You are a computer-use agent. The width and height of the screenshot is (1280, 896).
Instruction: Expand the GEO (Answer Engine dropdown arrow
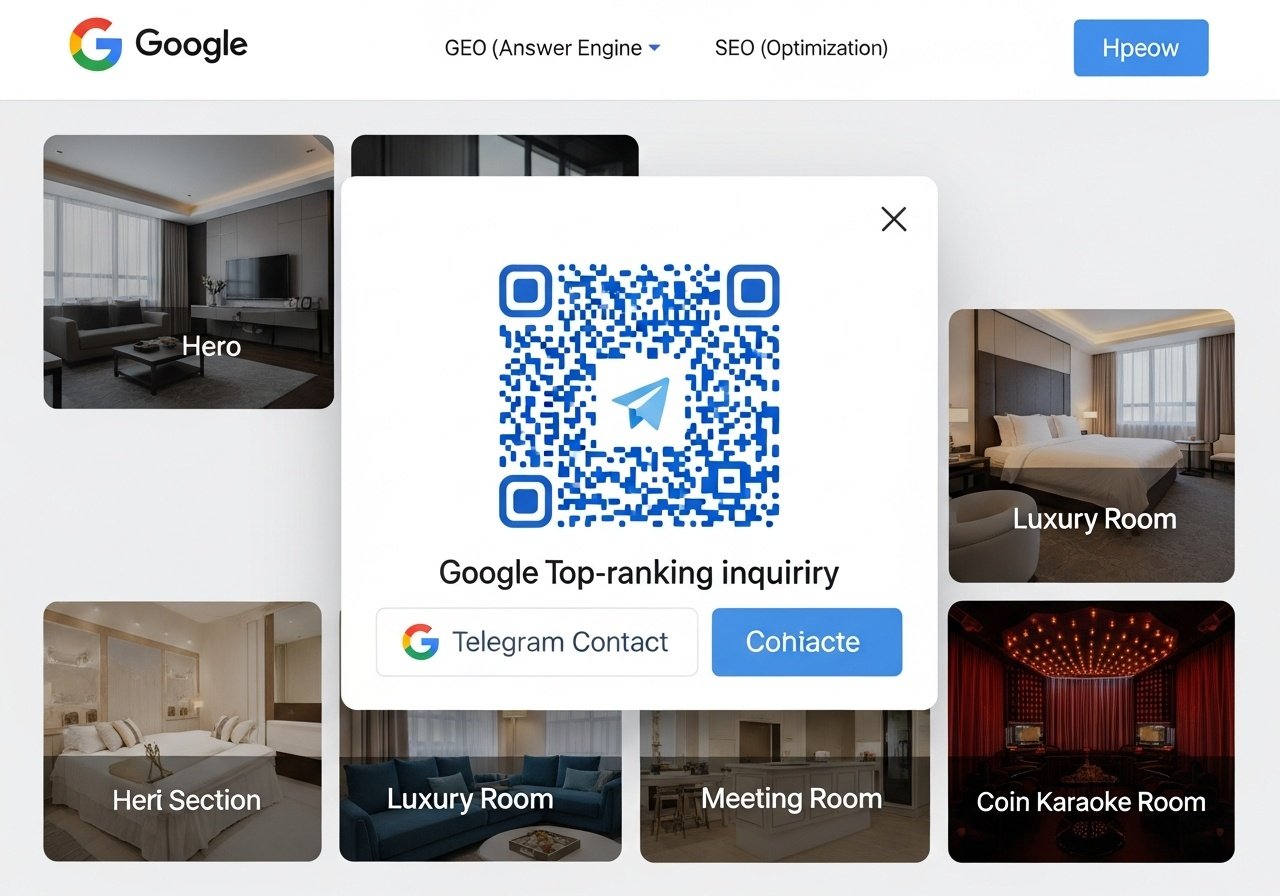coord(654,48)
